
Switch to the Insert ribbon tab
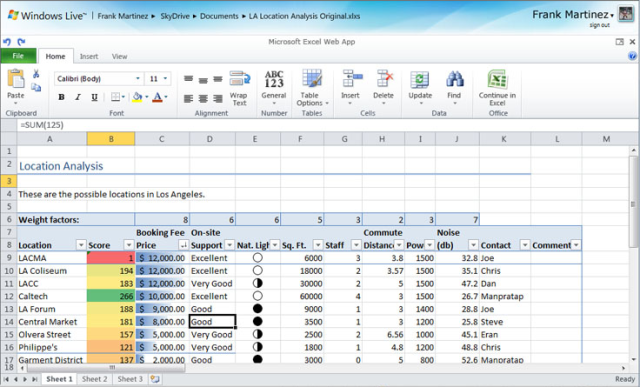point(89,56)
